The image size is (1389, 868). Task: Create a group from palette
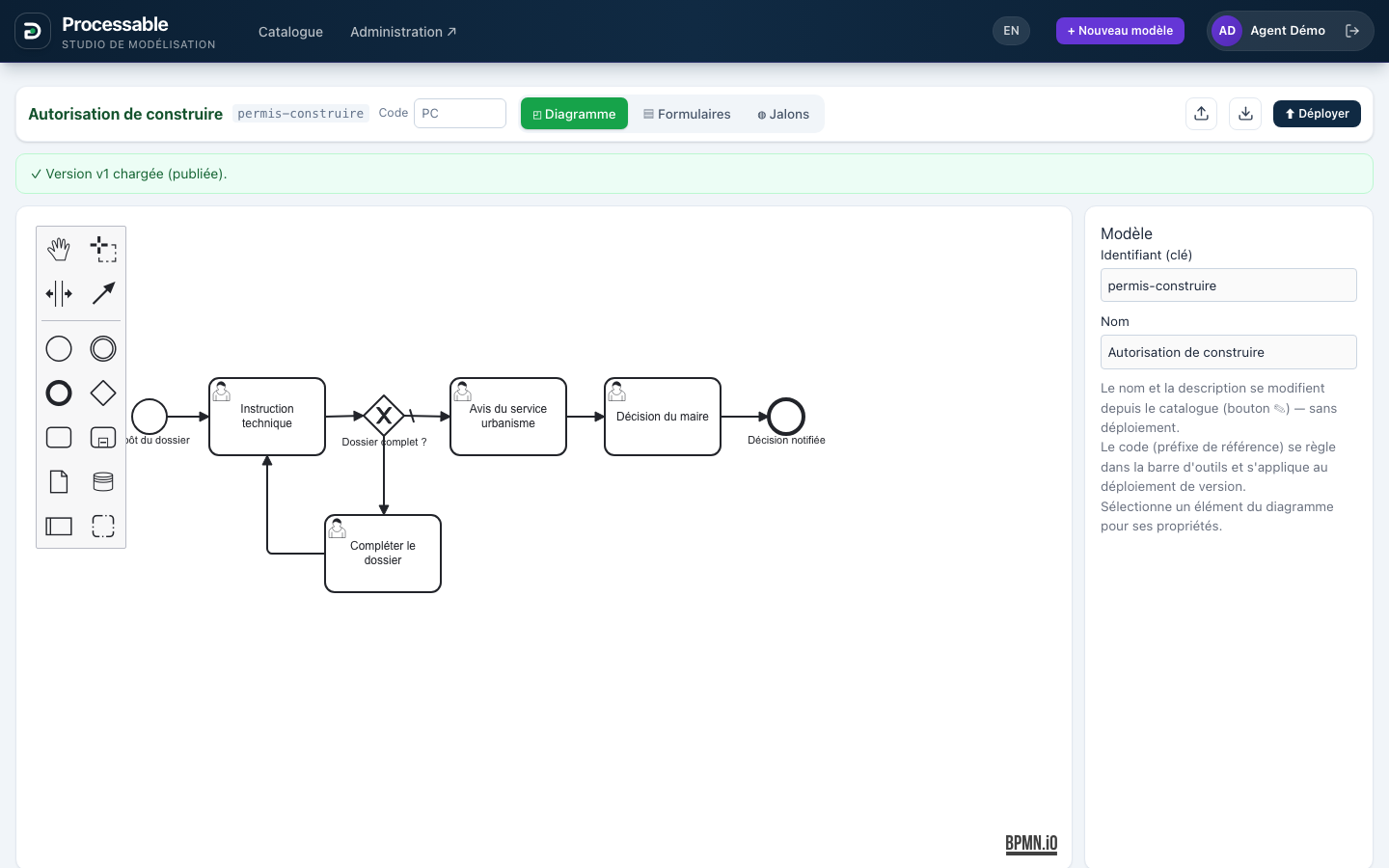103,526
